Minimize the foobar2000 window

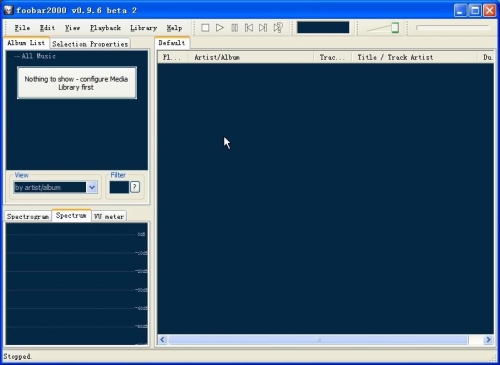[460, 10]
